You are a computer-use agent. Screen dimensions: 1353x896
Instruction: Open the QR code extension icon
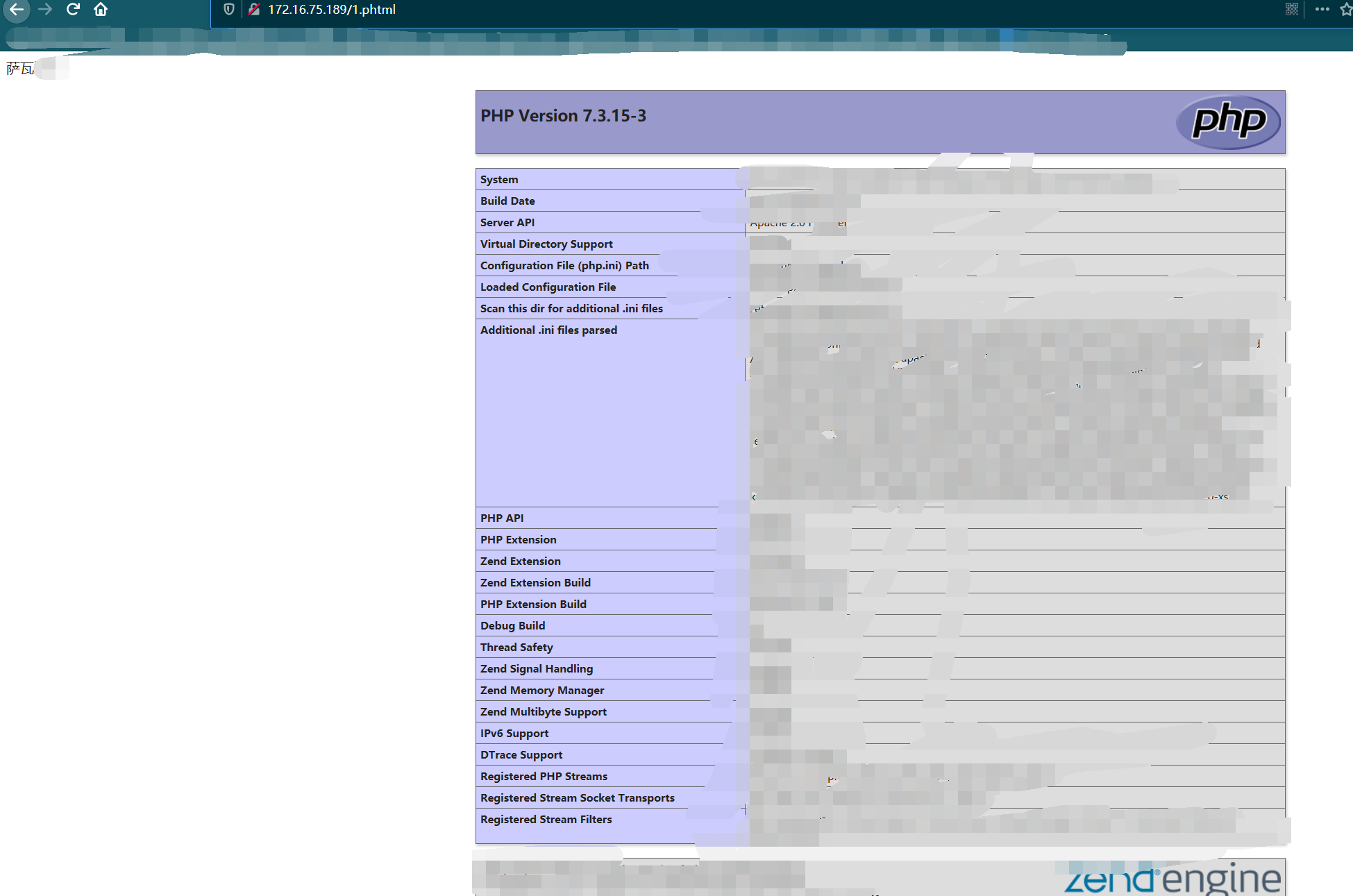click(1291, 9)
